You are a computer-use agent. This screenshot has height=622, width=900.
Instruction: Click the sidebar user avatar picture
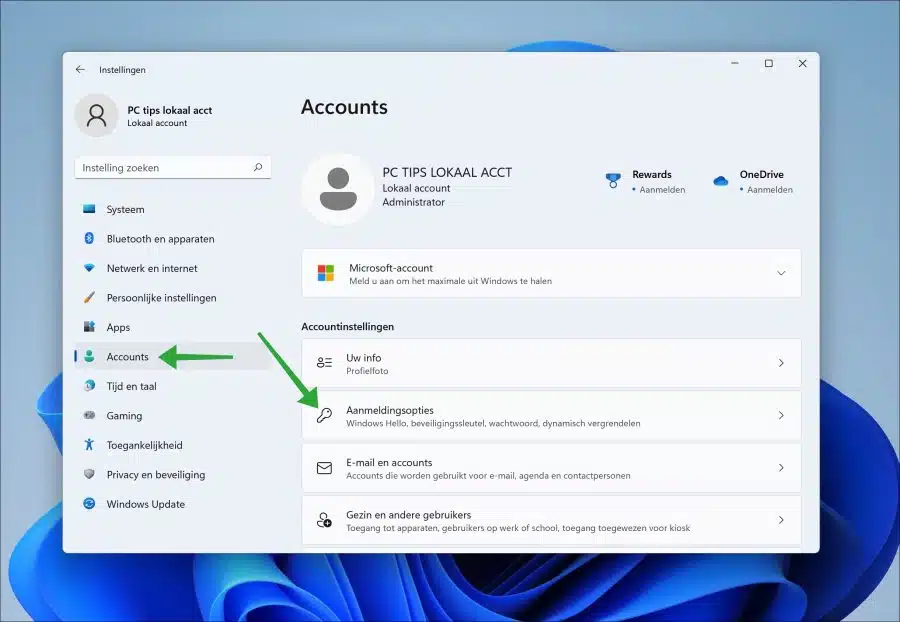coord(96,115)
